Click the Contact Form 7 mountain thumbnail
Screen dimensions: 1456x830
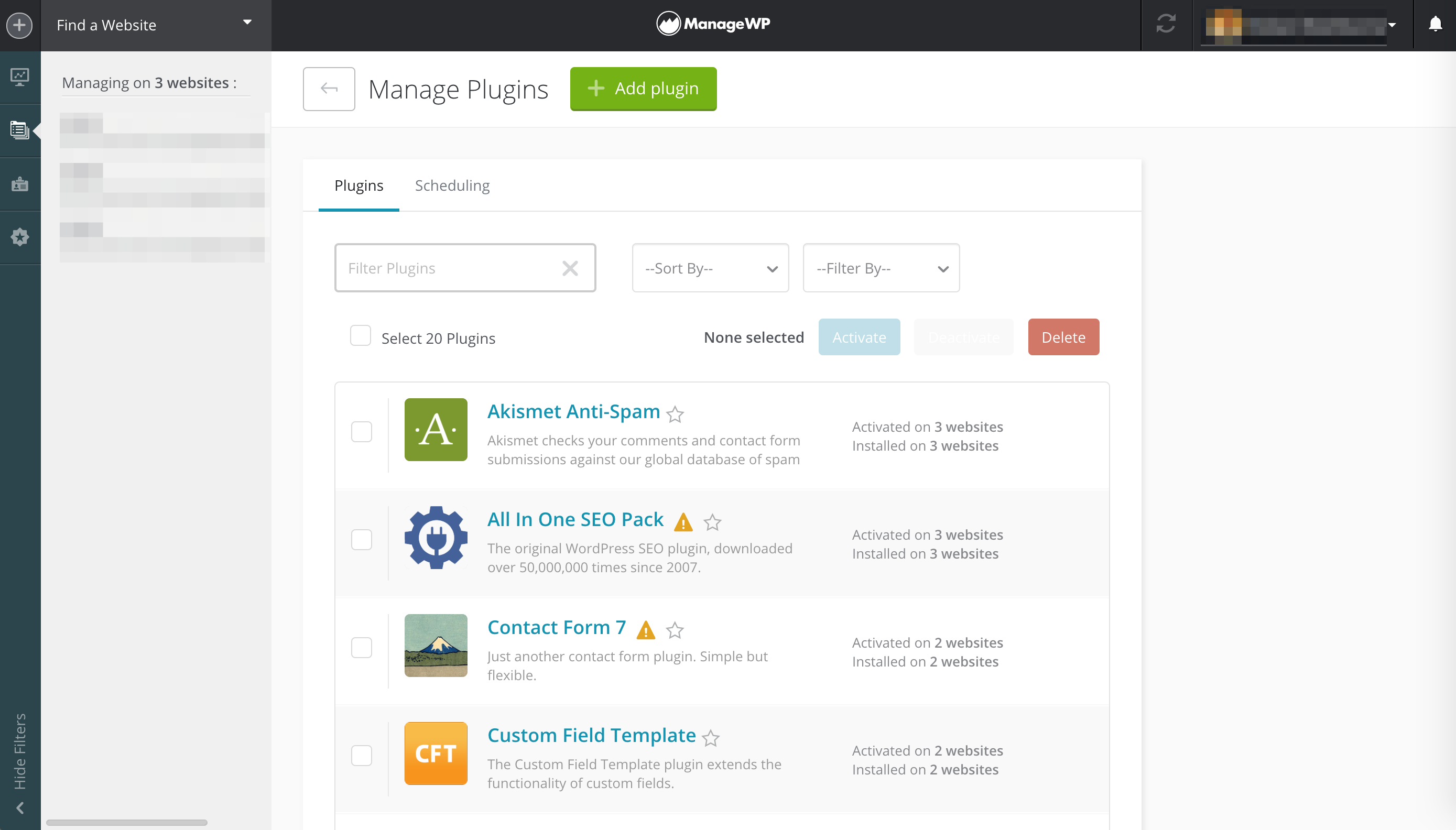436,646
